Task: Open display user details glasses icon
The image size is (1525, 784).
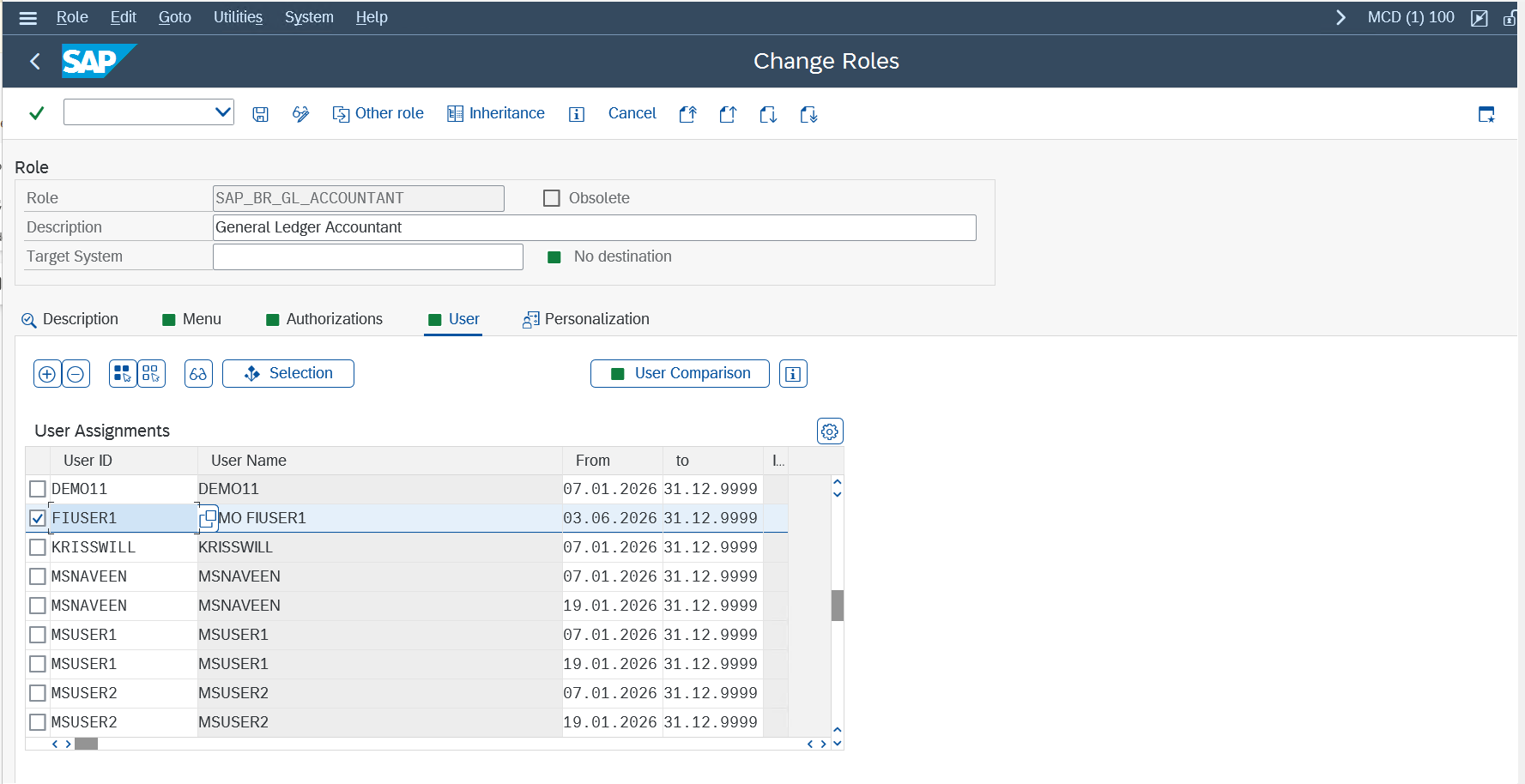Action: (x=198, y=374)
